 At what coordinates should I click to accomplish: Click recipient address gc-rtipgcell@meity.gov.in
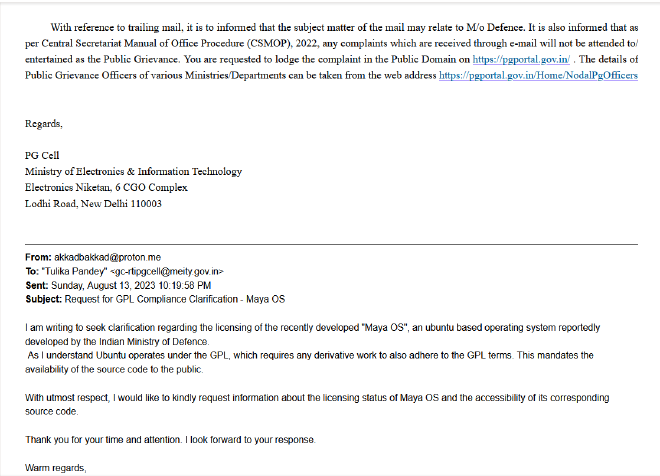coord(167,271)
